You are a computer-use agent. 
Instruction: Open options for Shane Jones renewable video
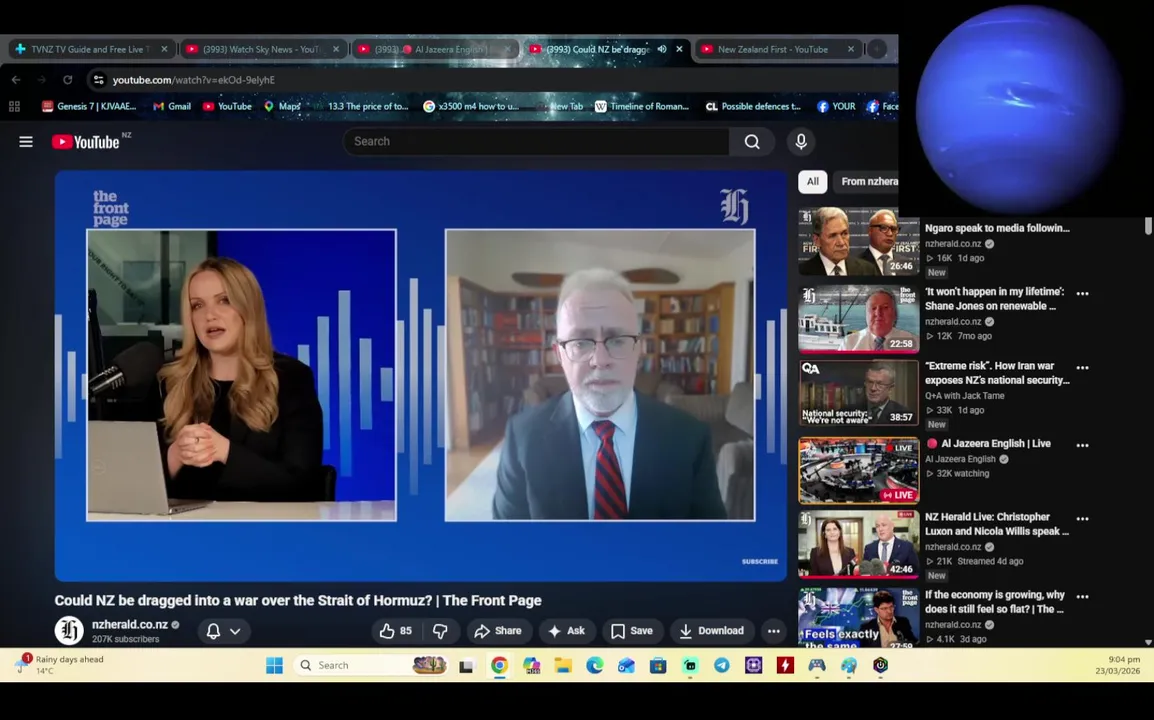(1083, 293)
